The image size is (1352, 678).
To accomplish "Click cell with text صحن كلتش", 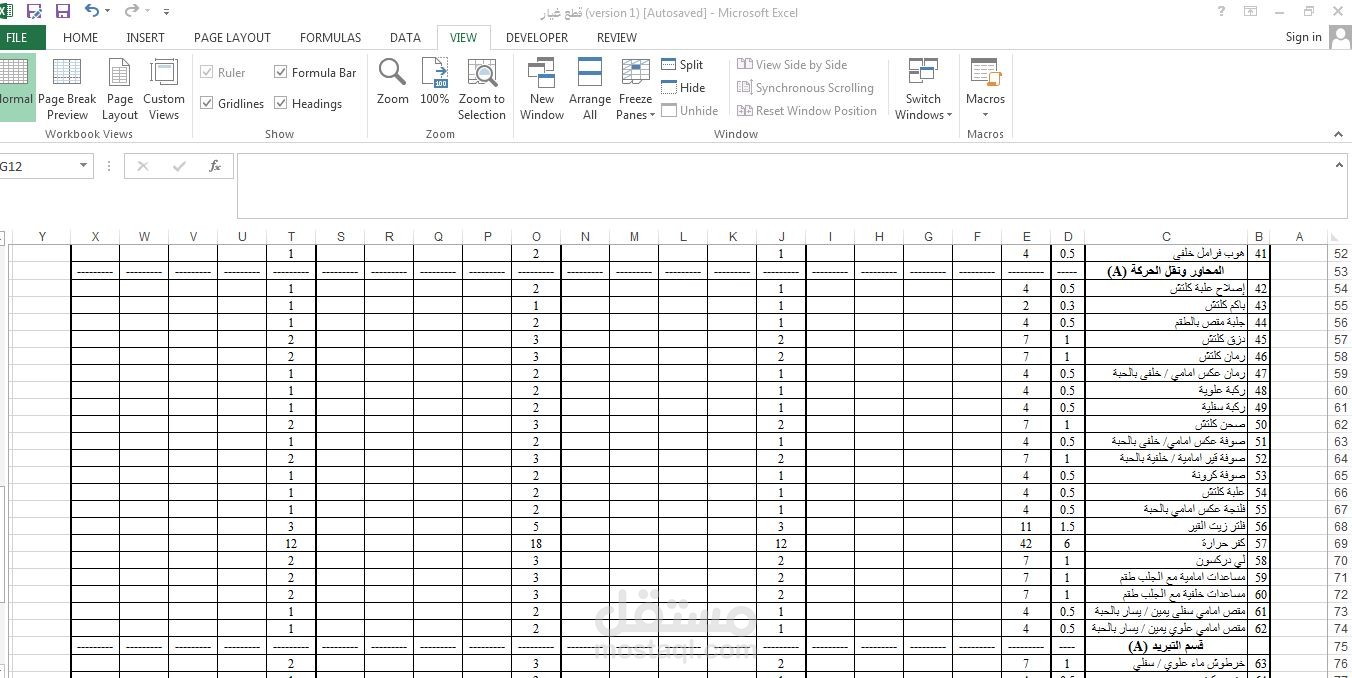I will (1166, 424).
